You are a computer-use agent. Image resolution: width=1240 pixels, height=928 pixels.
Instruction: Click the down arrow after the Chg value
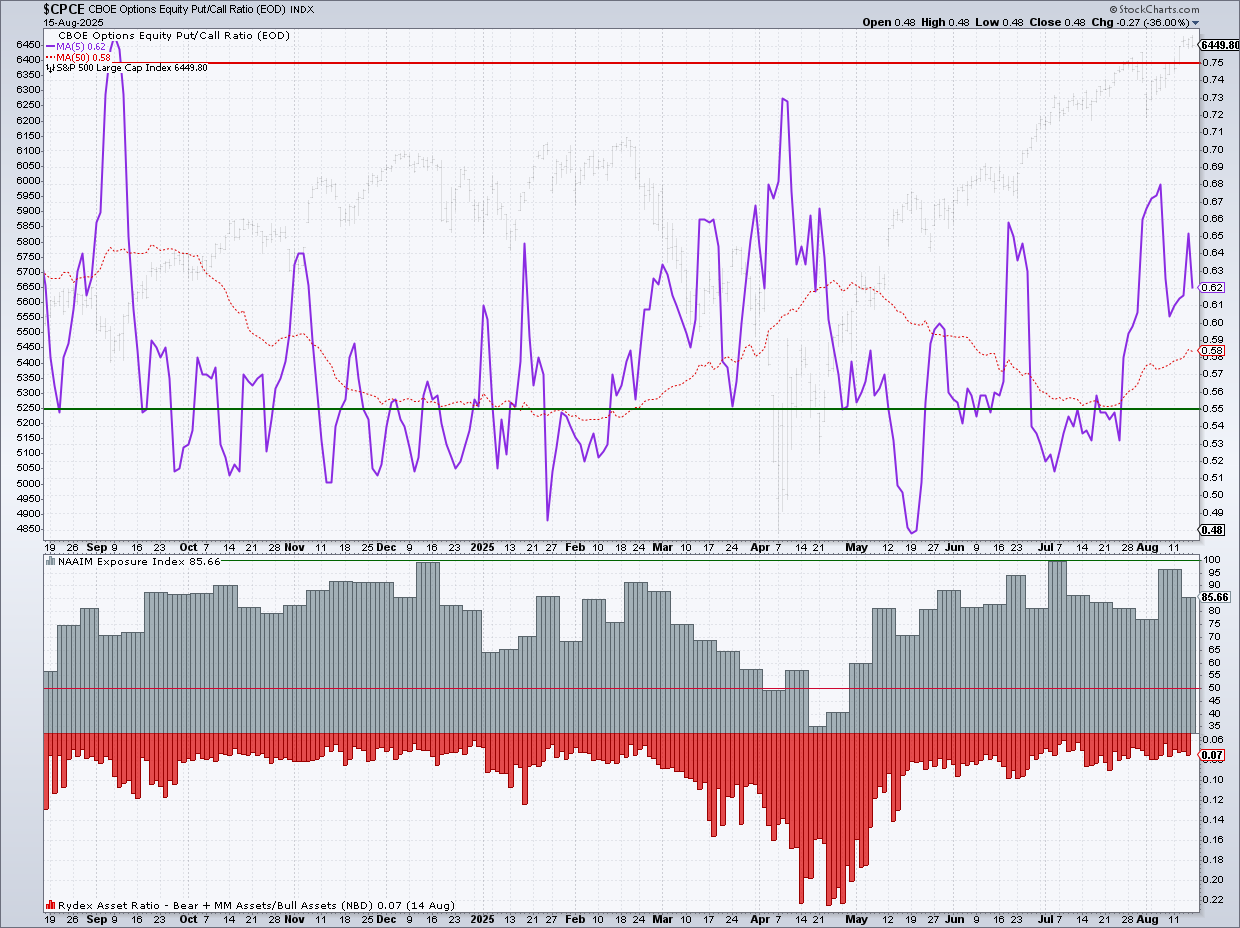click(x=1197, y=22)
